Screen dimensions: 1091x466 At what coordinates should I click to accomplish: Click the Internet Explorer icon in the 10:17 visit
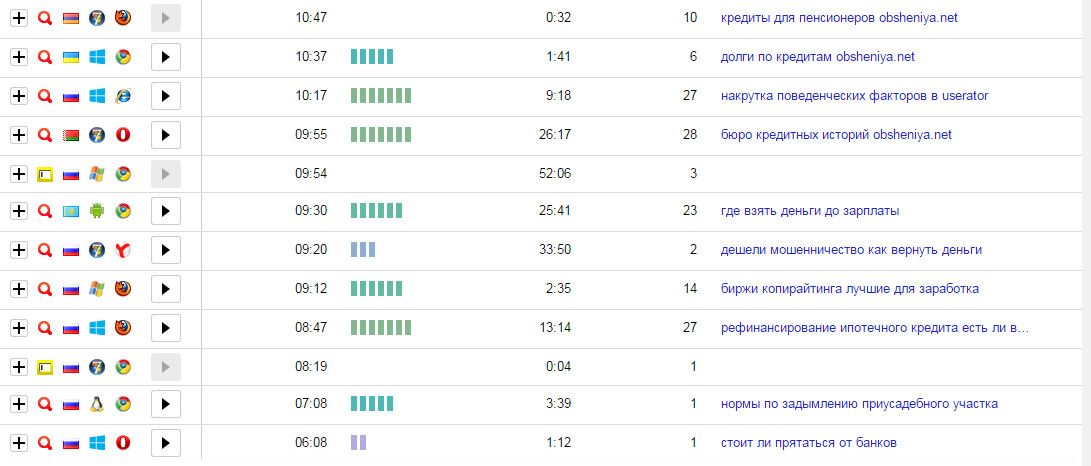[123, 96]
